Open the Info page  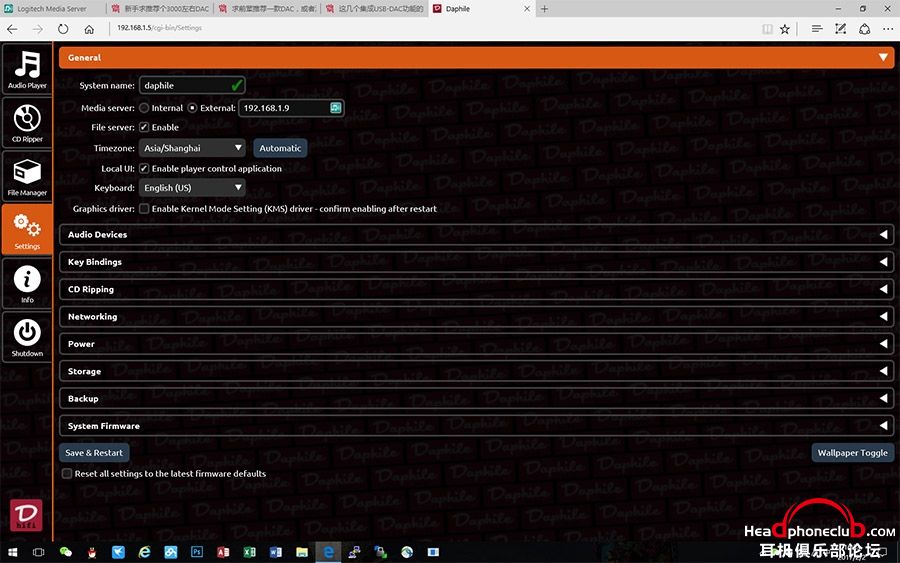pyautogui.click(x=27, y=284)
